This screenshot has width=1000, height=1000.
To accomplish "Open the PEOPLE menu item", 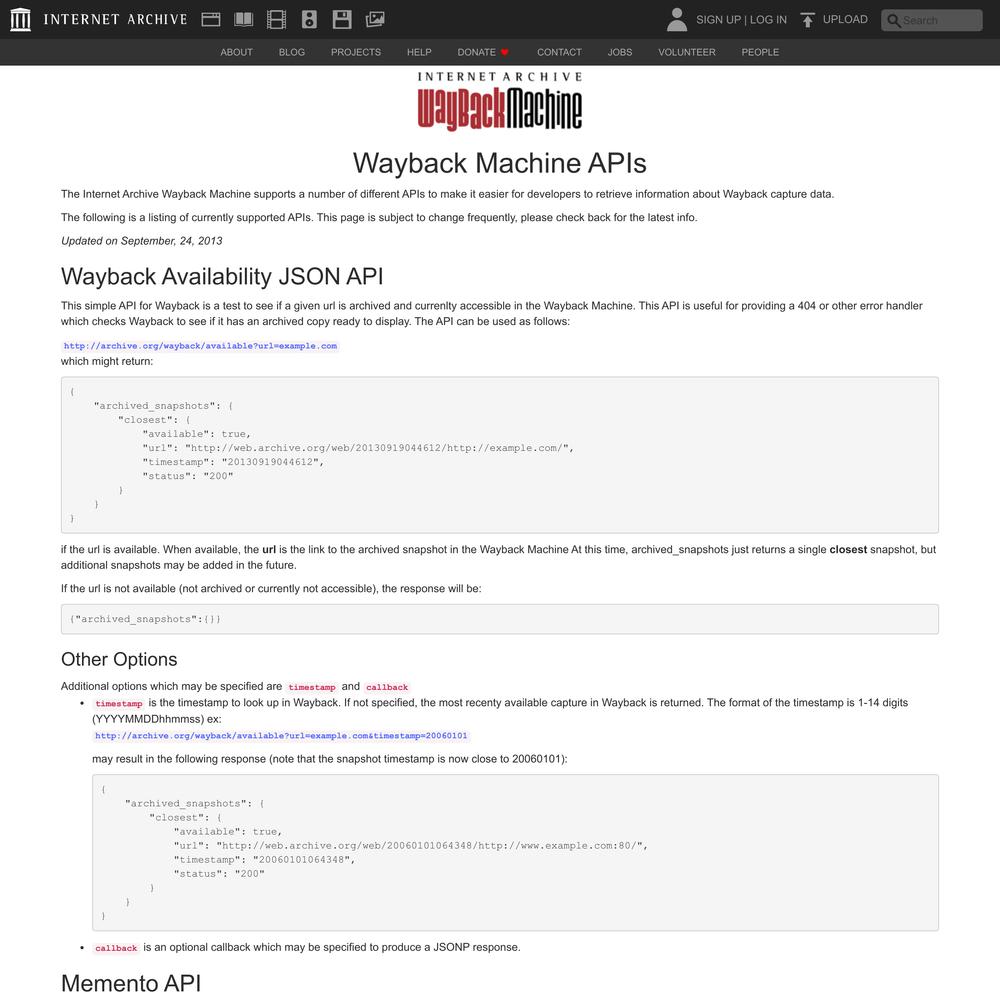I will pyautogui.click(x=760, y=52).
